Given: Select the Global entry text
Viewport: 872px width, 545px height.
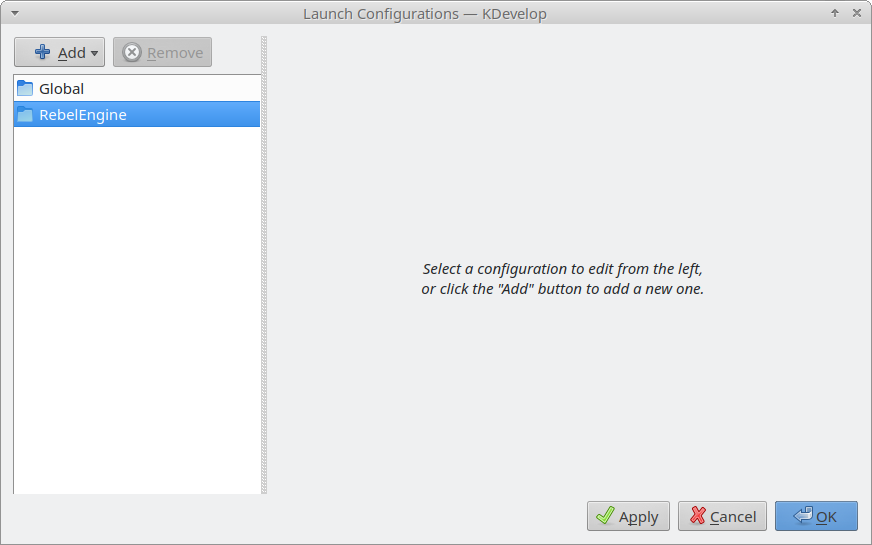Looking at the screenshot, I should 61,88.
